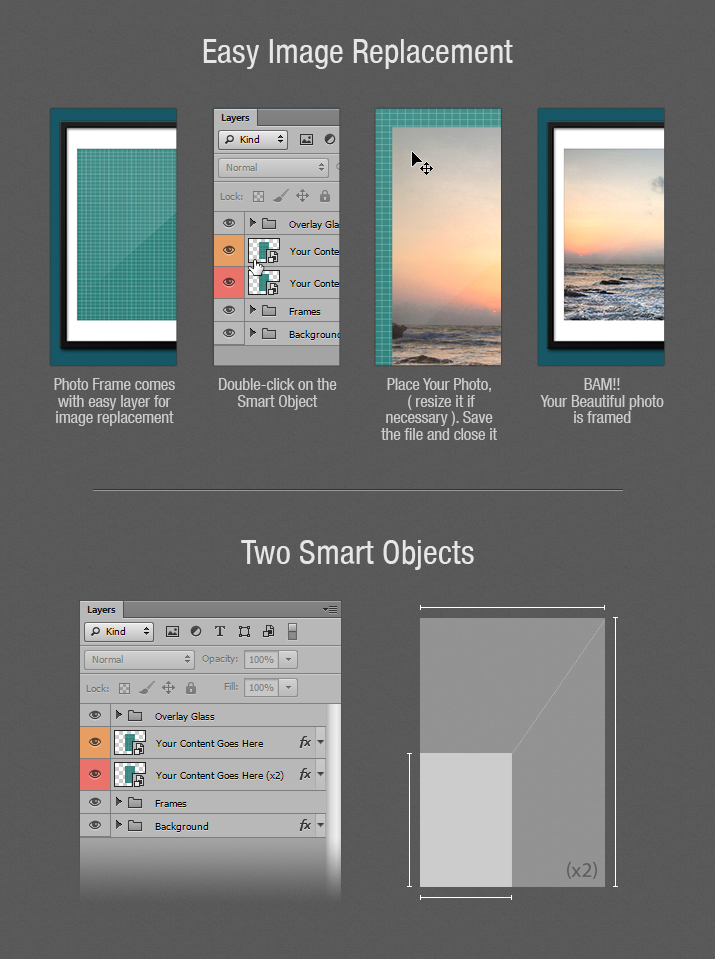Click the smart object filter icon
Image resolution: width=715 pixels, height=959 pixels.
(x=268, y=631)
